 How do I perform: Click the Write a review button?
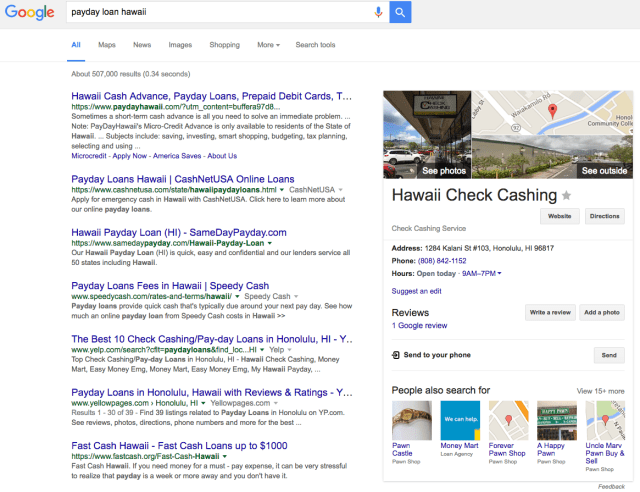pyautogui.click(x=550, y=312)
